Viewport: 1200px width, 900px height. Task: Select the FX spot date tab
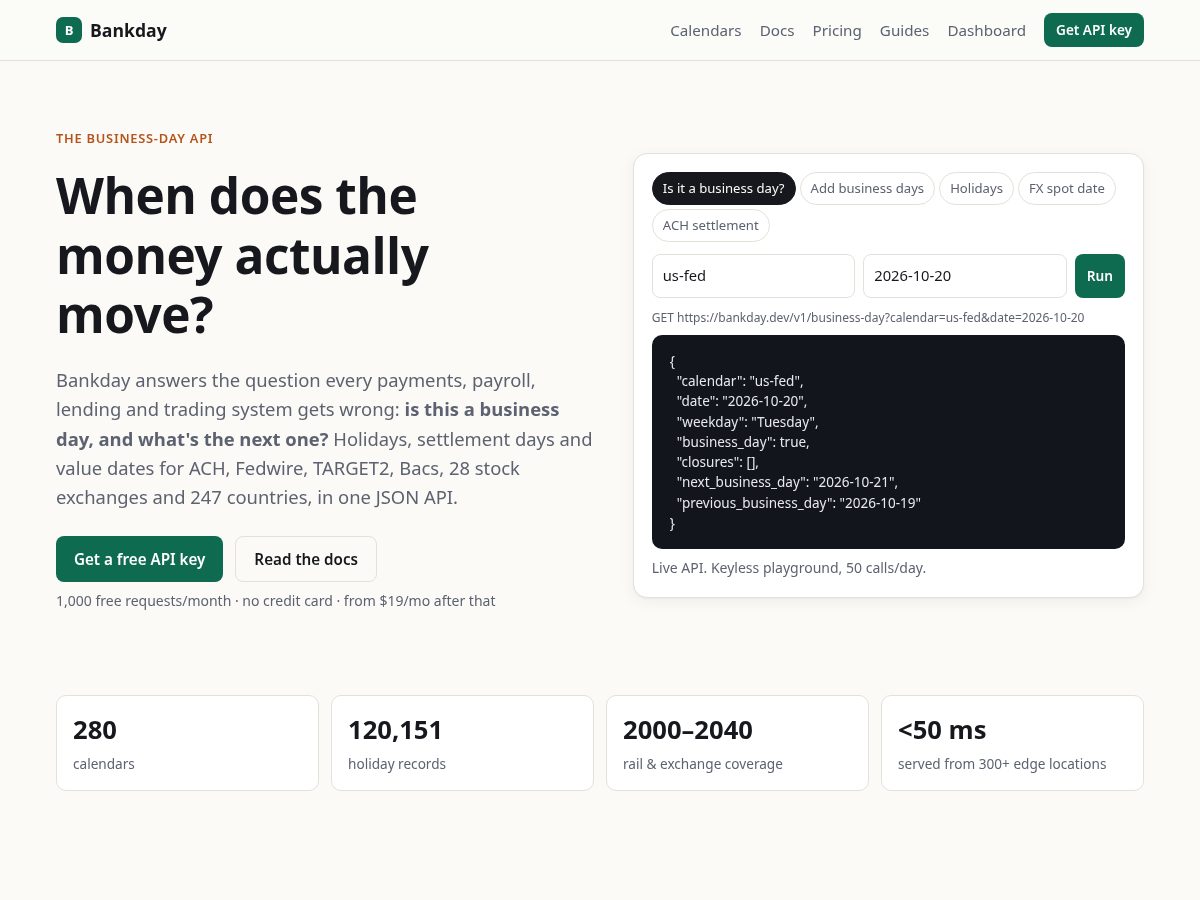click(1067, 188)
